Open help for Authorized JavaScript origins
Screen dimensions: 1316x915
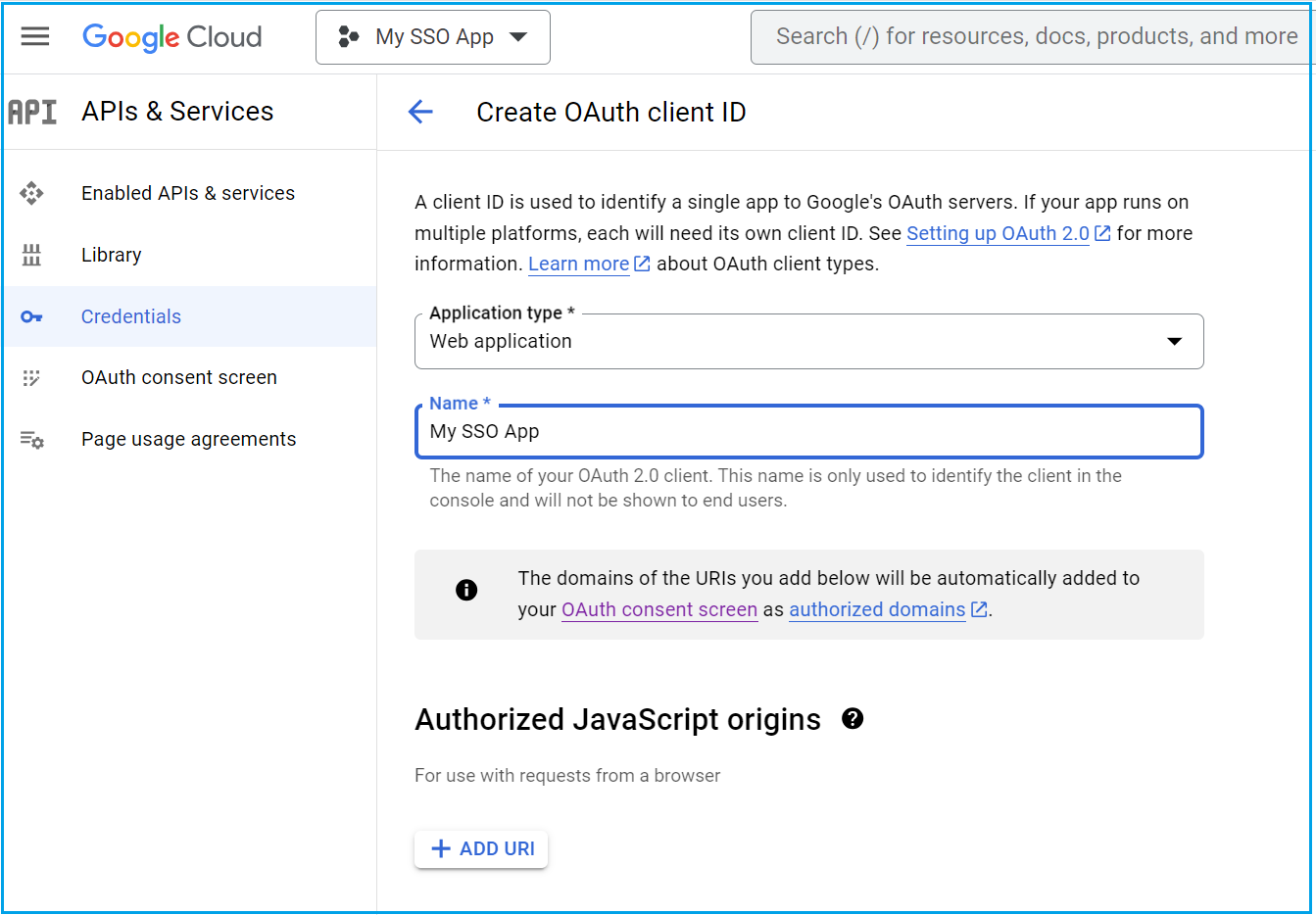(853, 718)
